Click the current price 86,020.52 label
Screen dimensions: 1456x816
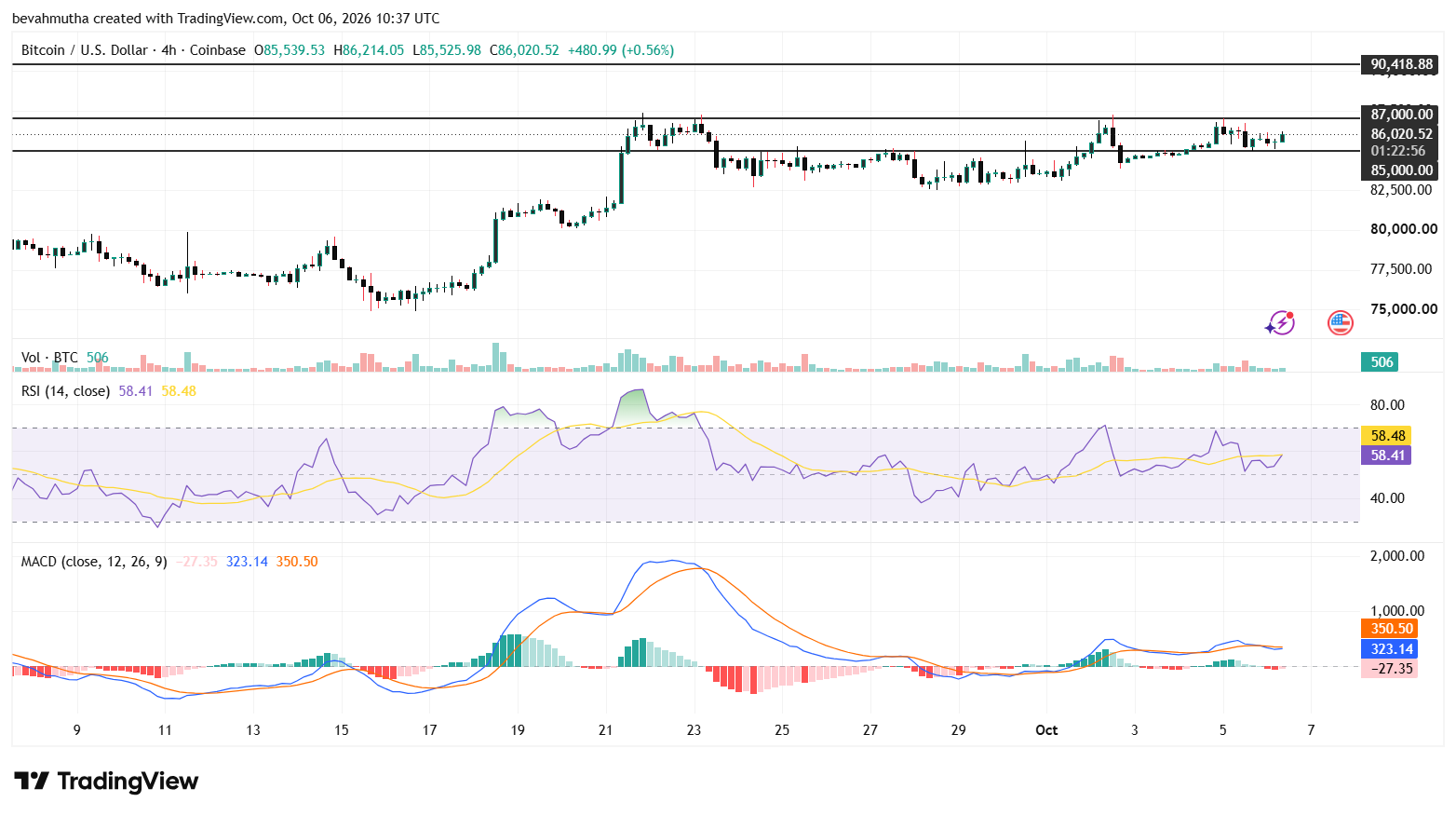(1400, 133)
